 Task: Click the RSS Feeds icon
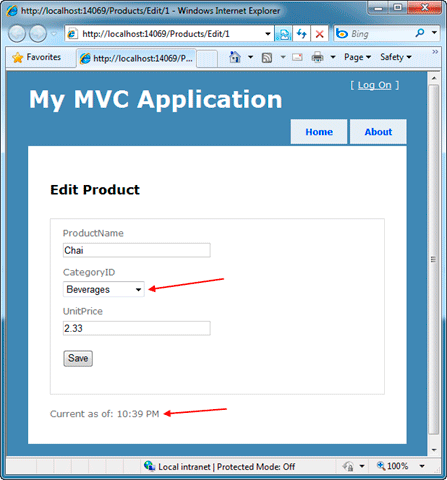click(x=267, y=58)
